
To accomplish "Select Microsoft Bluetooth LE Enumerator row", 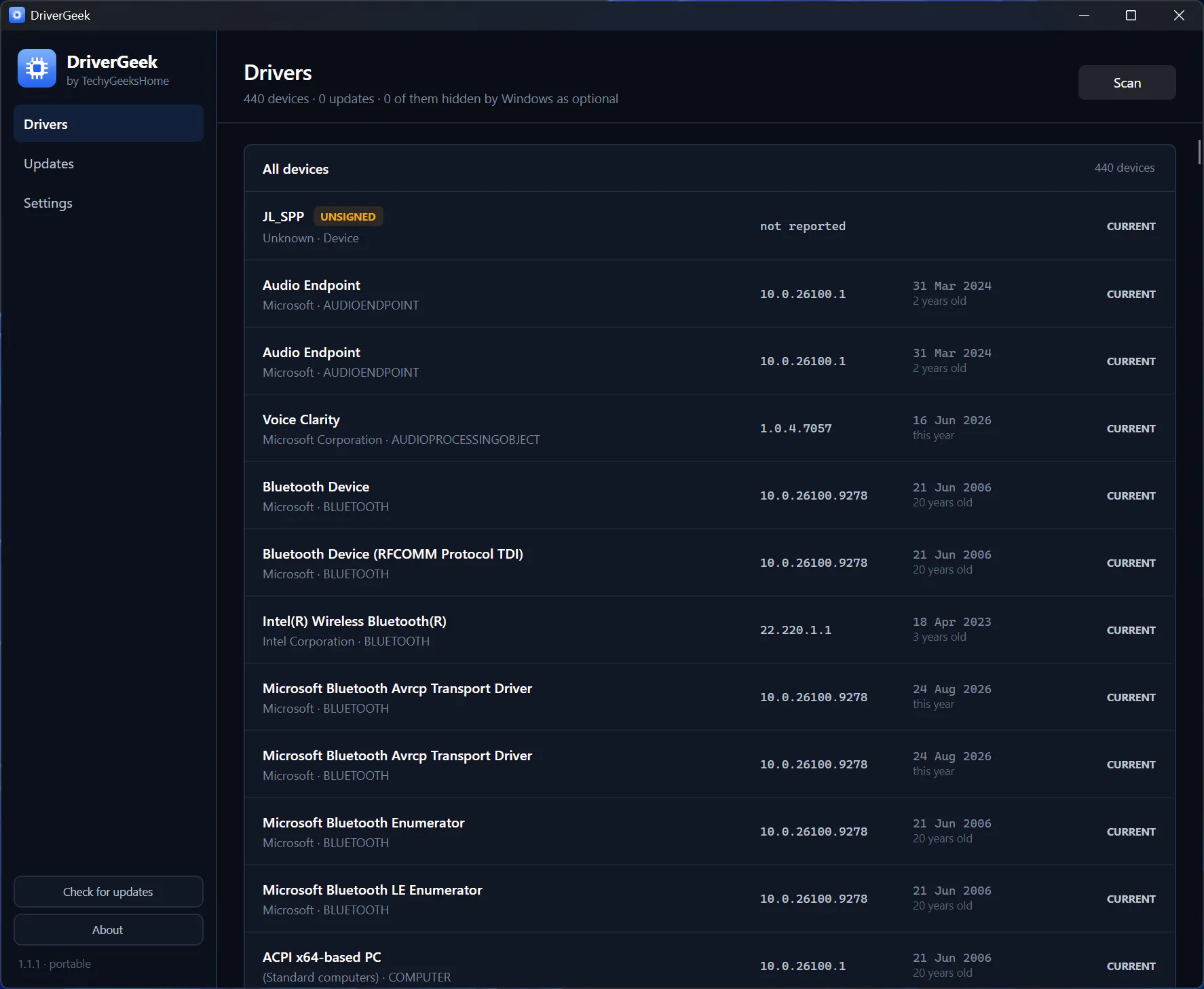I will point(709,899).
